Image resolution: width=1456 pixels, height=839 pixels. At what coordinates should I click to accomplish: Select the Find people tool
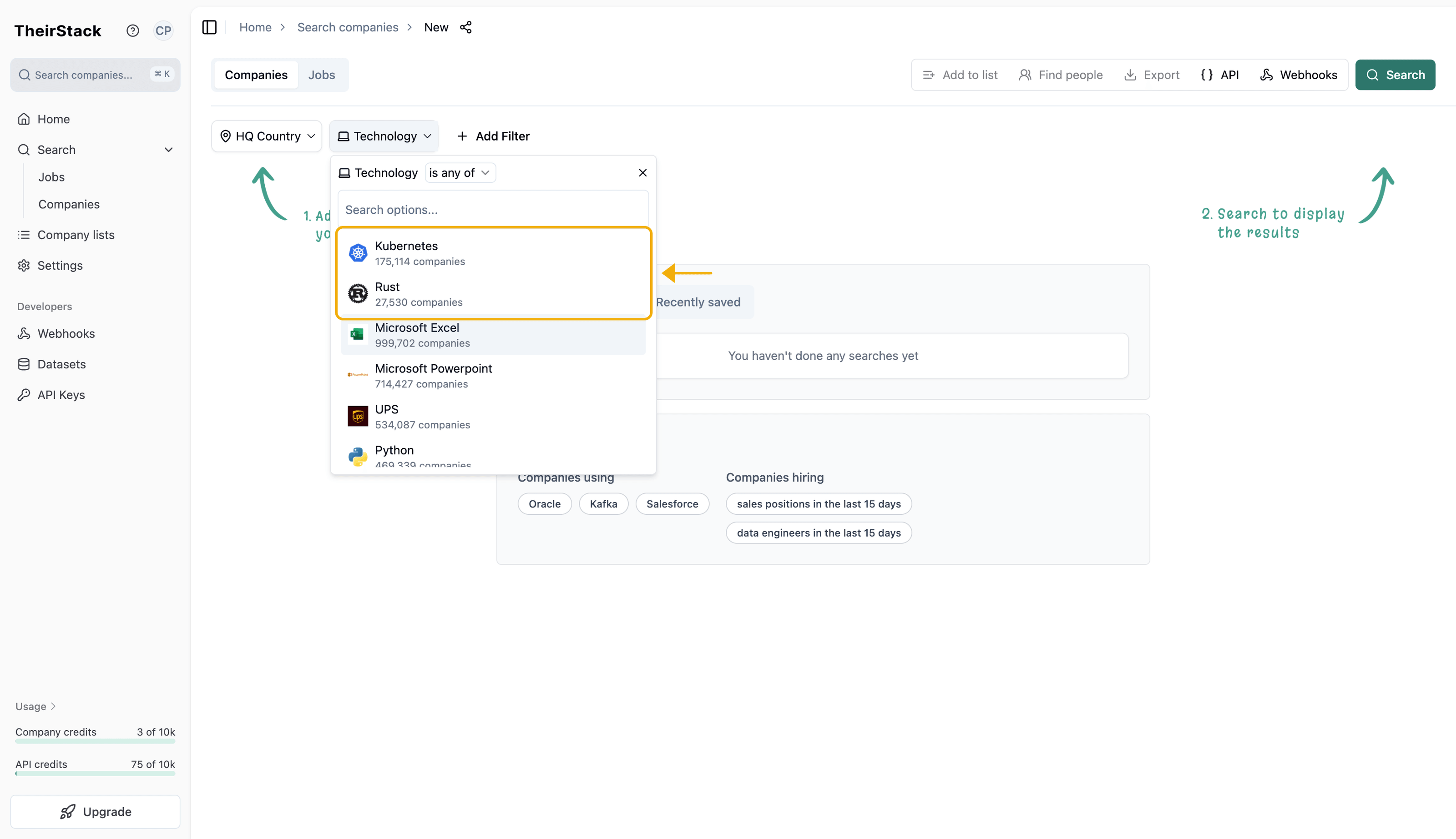pyautogui.click(x=1061, y=74)
